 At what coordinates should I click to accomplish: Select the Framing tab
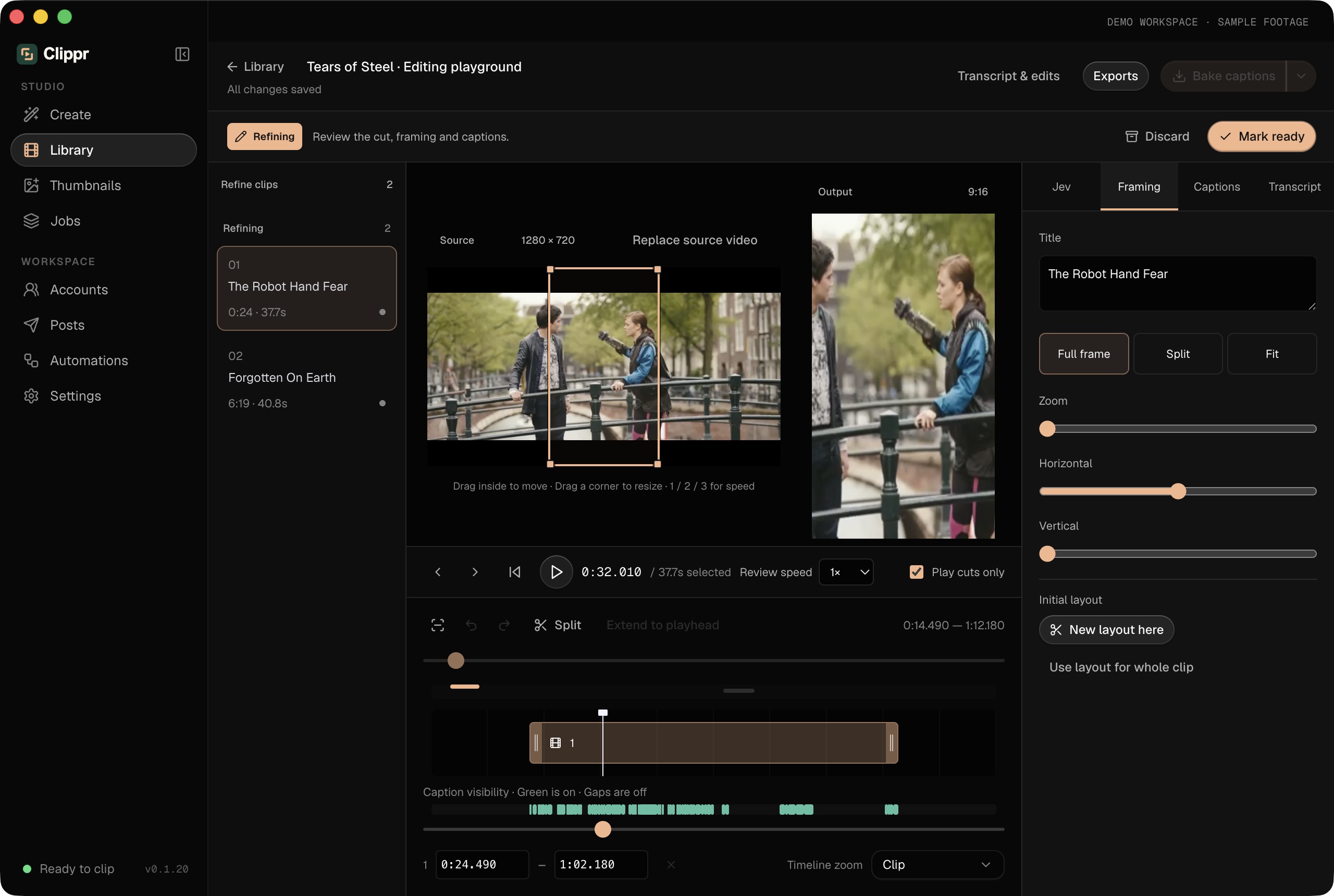click(1139, 187)
